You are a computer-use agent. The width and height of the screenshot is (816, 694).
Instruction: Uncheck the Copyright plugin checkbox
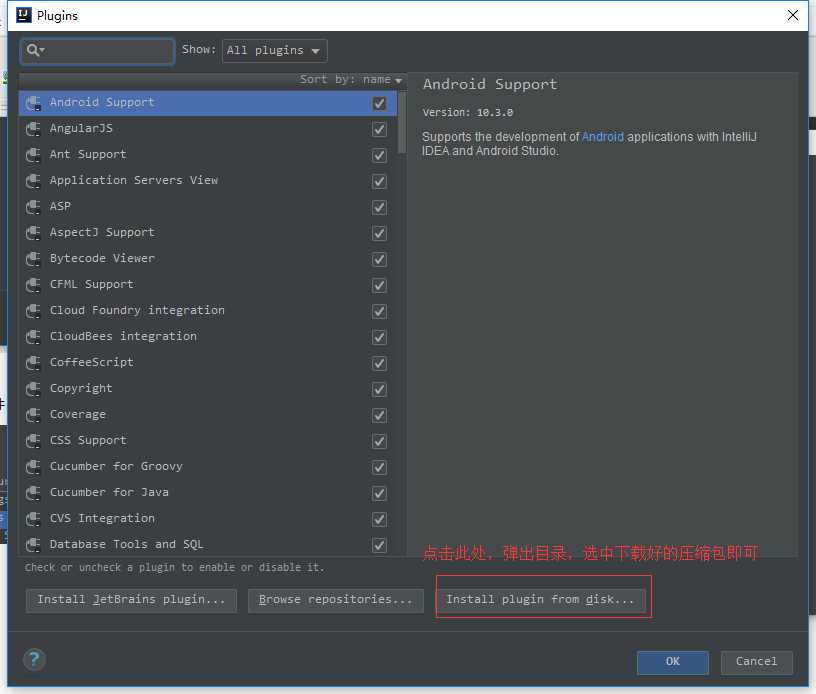379,389
